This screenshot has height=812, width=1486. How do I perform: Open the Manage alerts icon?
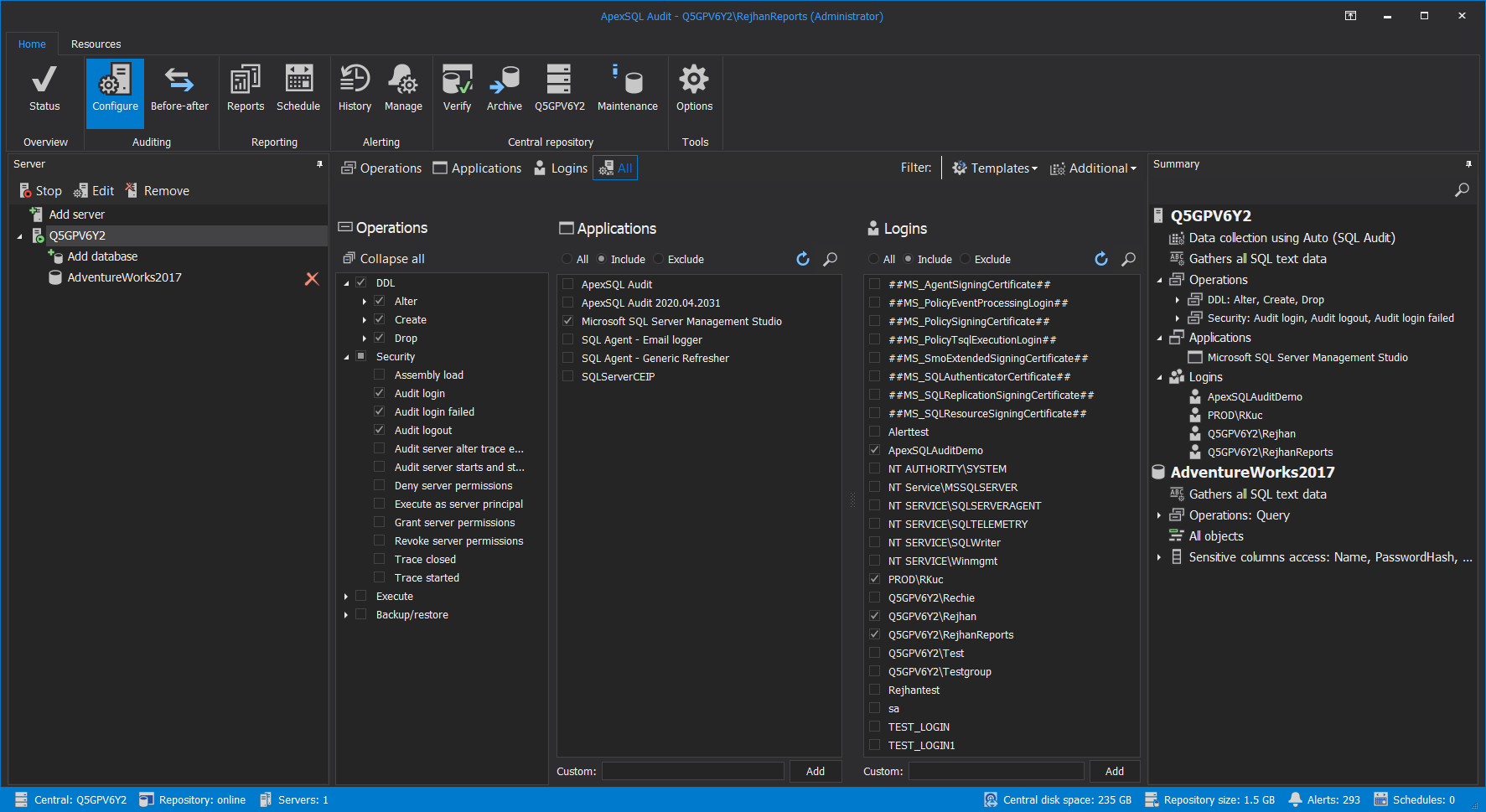click(x=403, y=89)
